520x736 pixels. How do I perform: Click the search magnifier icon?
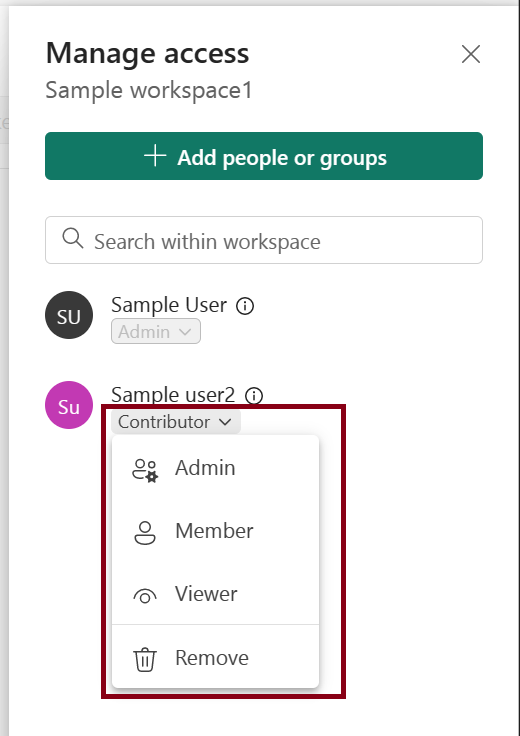(x=73, y=239)
